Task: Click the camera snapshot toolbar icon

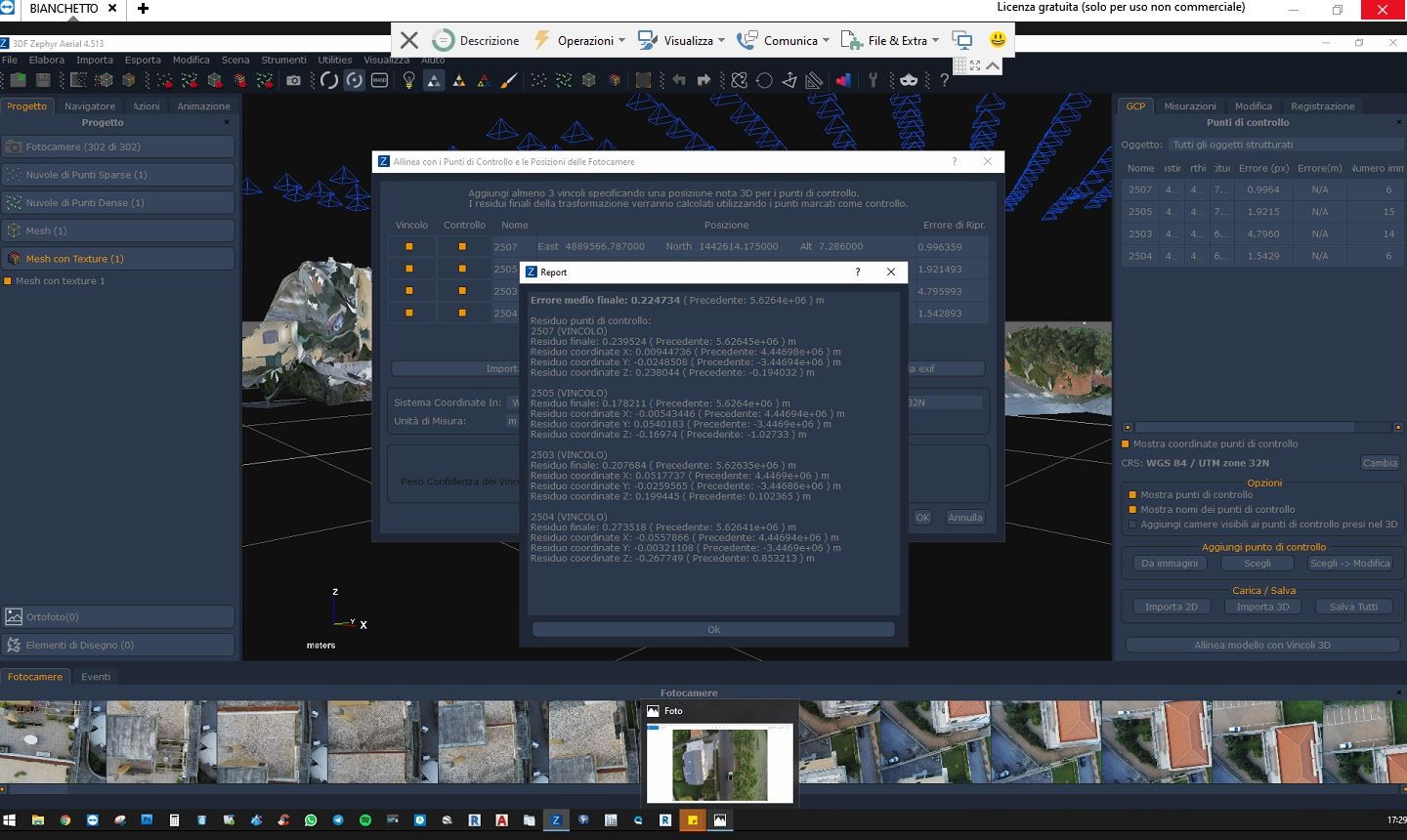Action: [293, 80]
